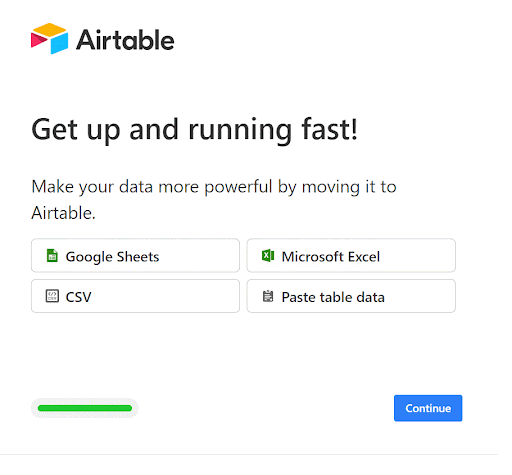Click the 'Get up and running fast!' heading
The image size is (512, 475).
194,130
